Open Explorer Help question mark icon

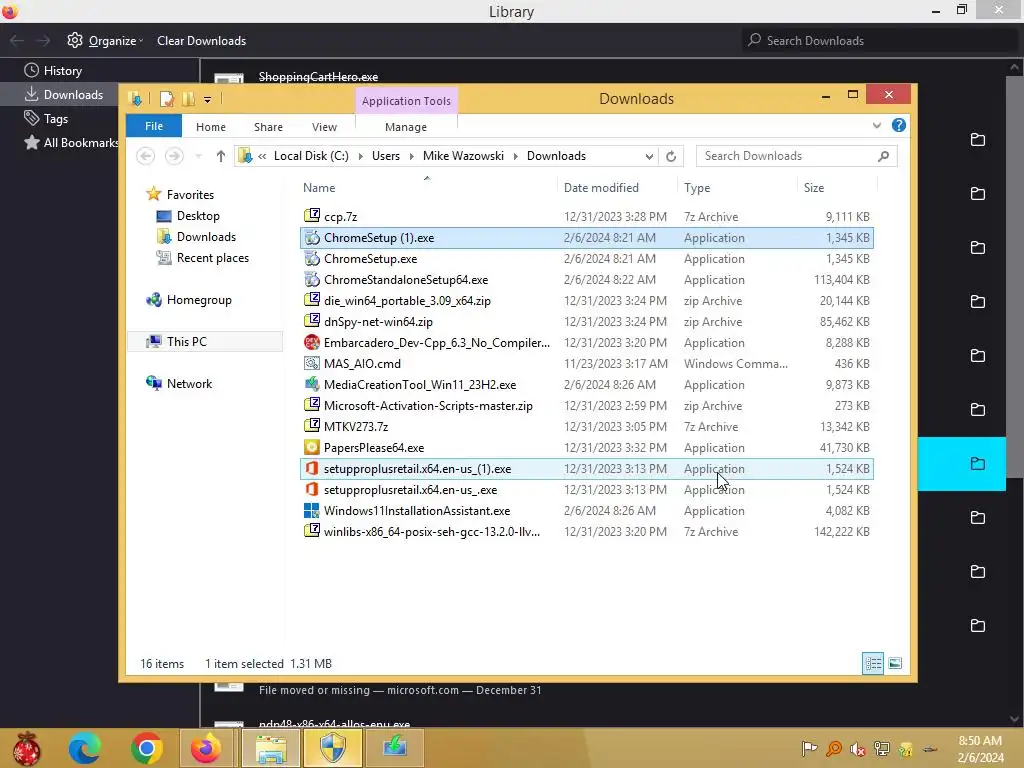[x=899, y=125]
